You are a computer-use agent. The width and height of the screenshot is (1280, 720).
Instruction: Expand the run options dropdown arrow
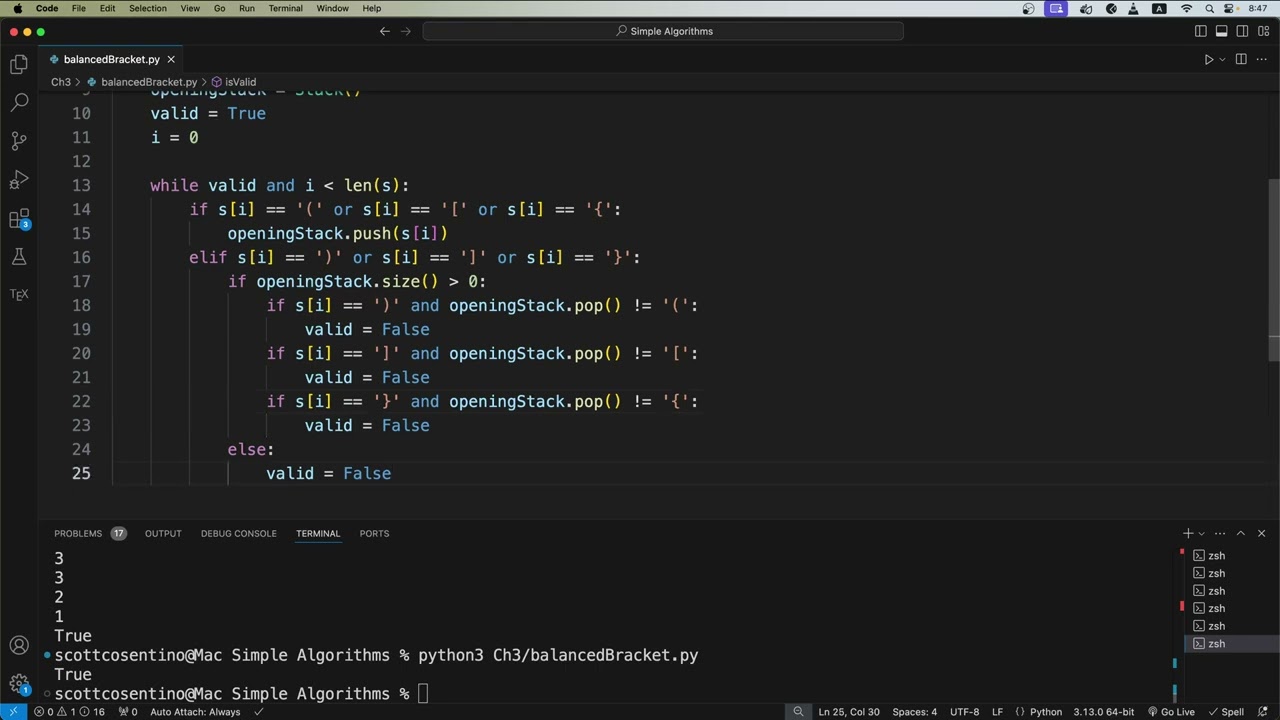tap(1222, 59)
